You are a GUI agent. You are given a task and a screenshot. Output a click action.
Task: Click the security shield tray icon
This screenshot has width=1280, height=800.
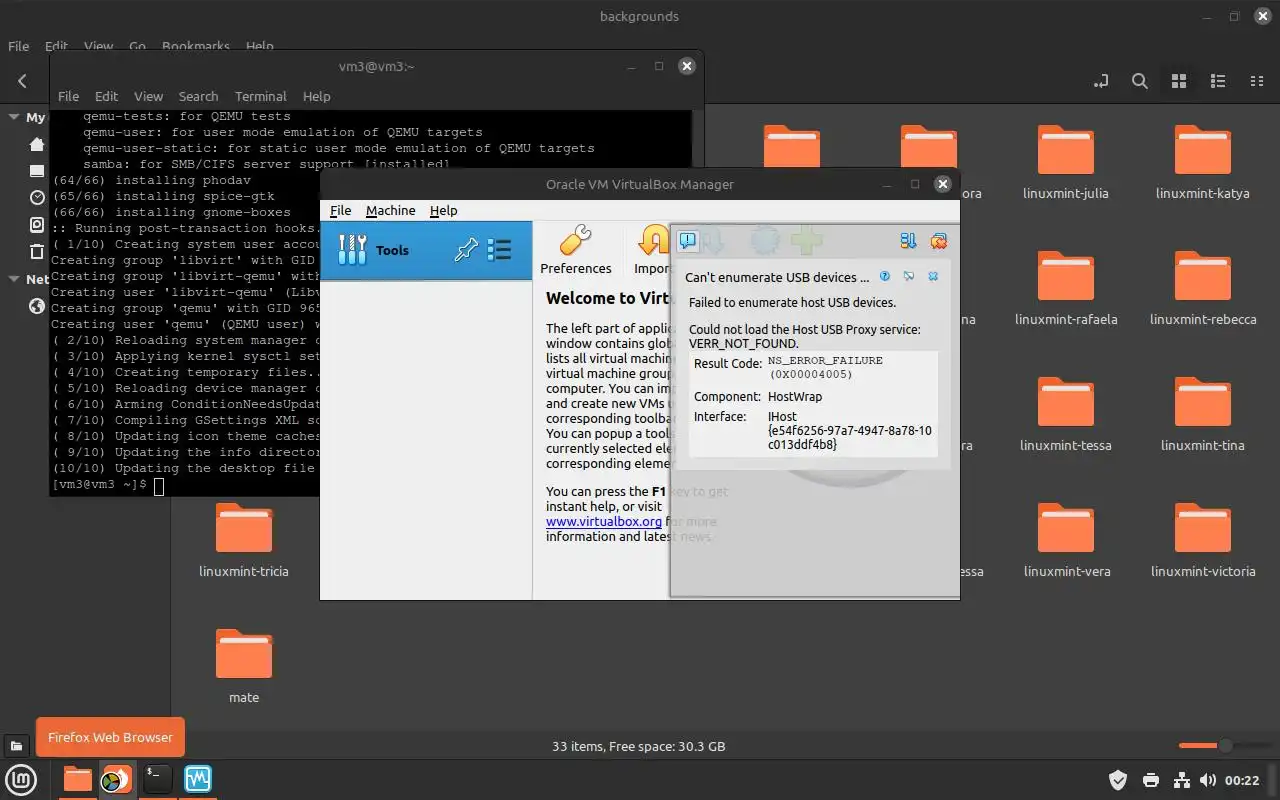pyautogui.click(x=1119, y=780)
